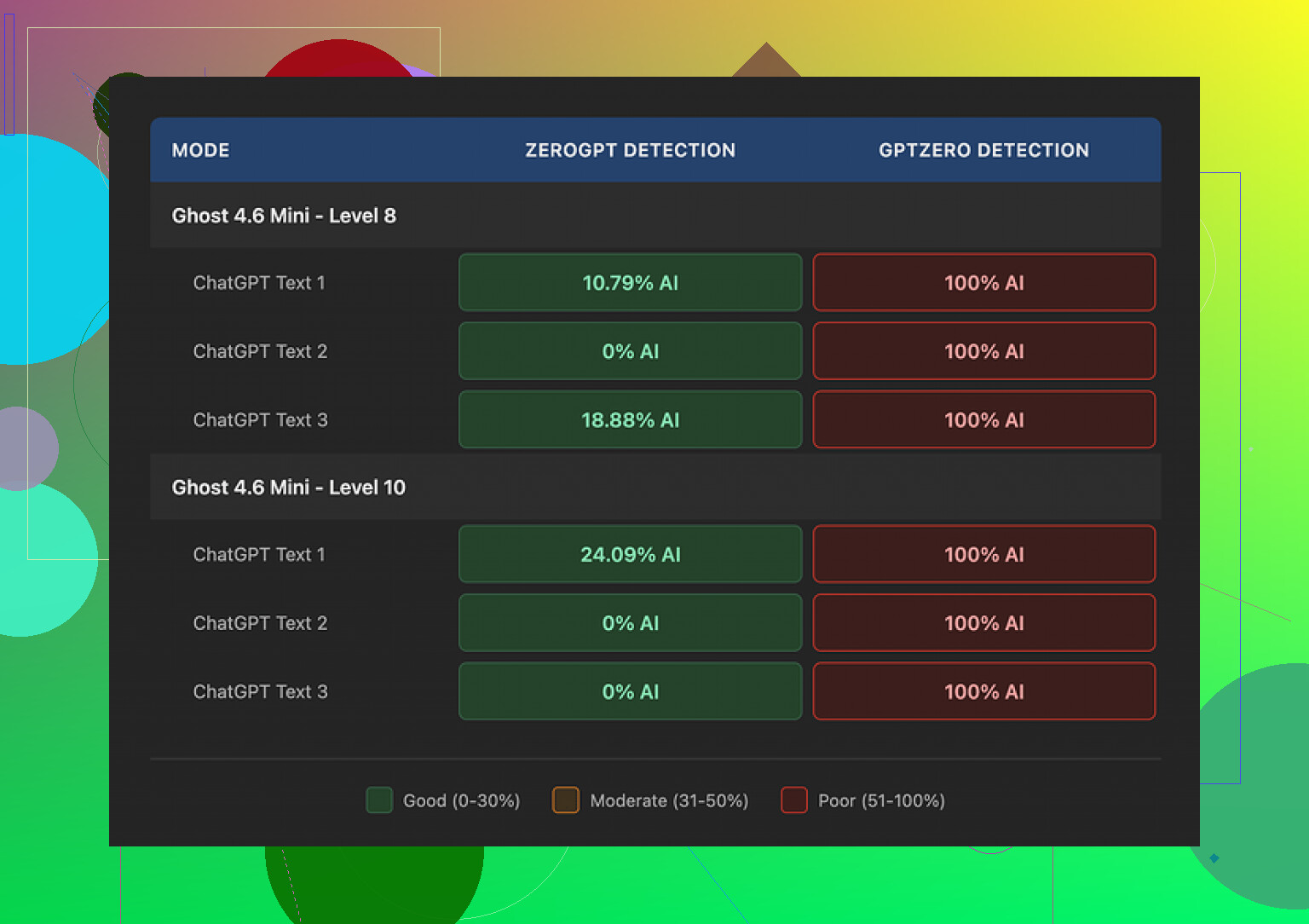
Task: Click Level 8 ChatGPT Text 1 GPTZero 100% cell
Action: pyautogui.click(x=983, y=283)
